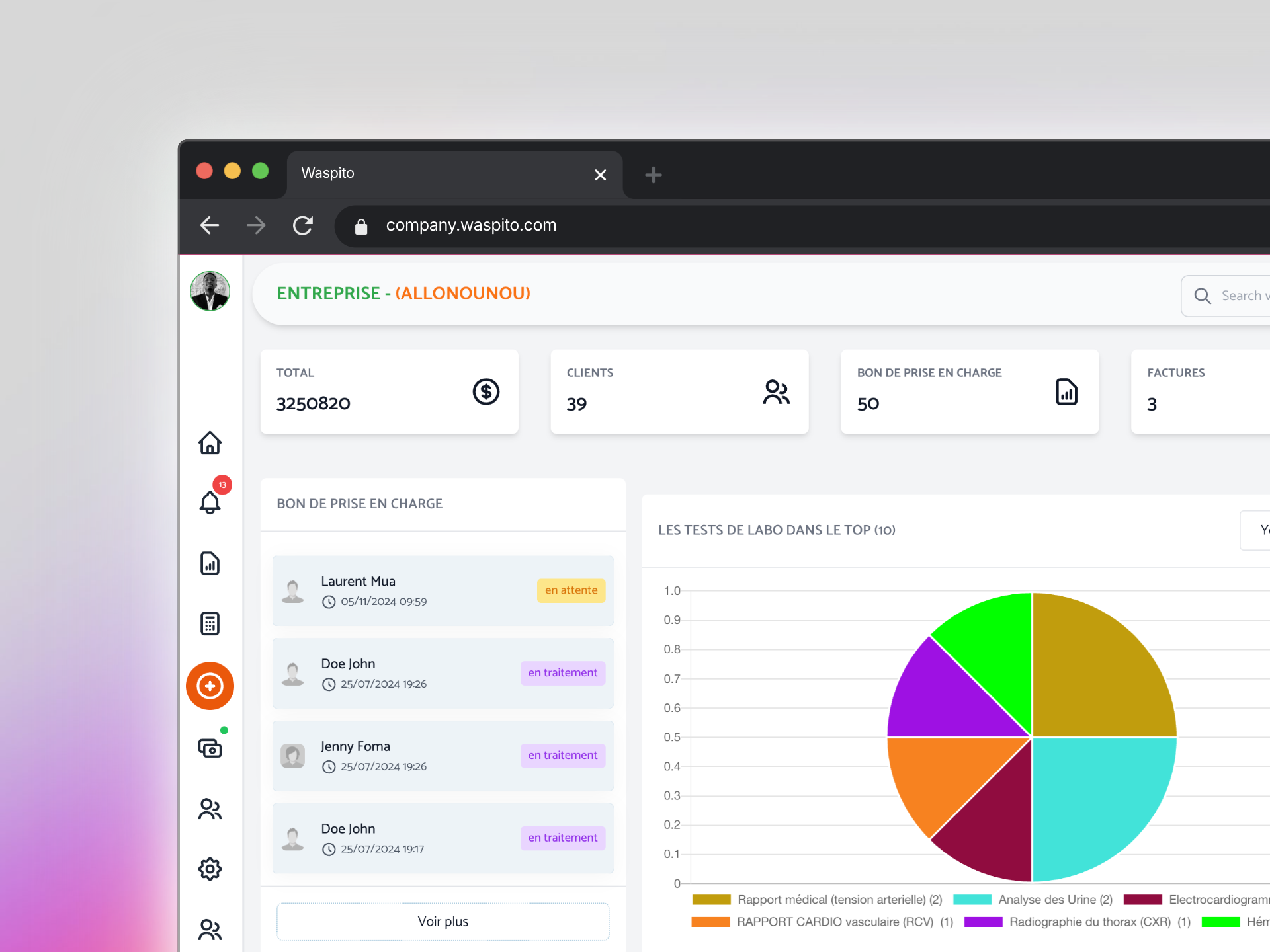The image size is (1270, 952).
Task: Open notifications bell with 13 badge
Action: tap(210, 502)
